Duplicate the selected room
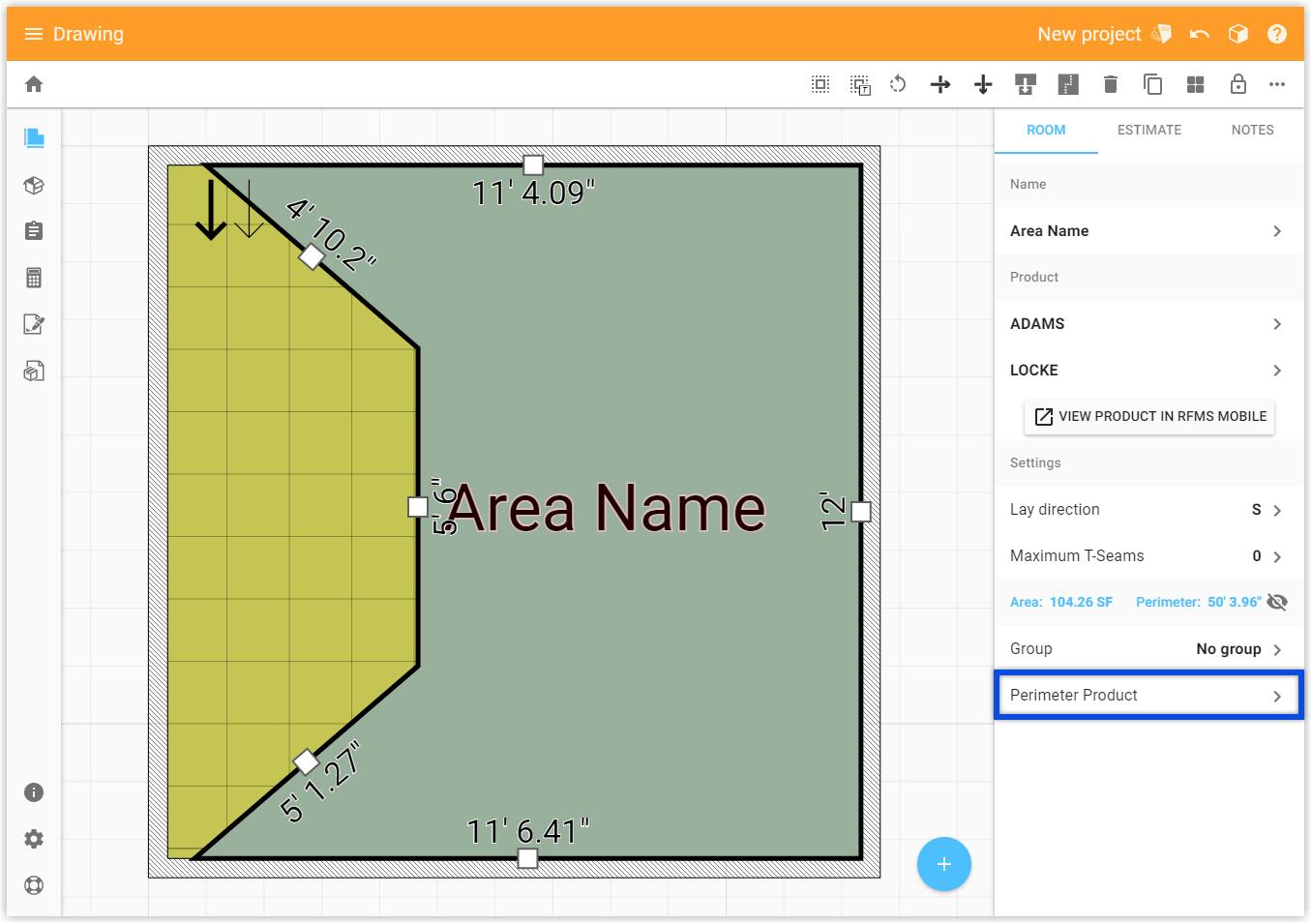This screenshot has width=1312, height=924. 1152,84
